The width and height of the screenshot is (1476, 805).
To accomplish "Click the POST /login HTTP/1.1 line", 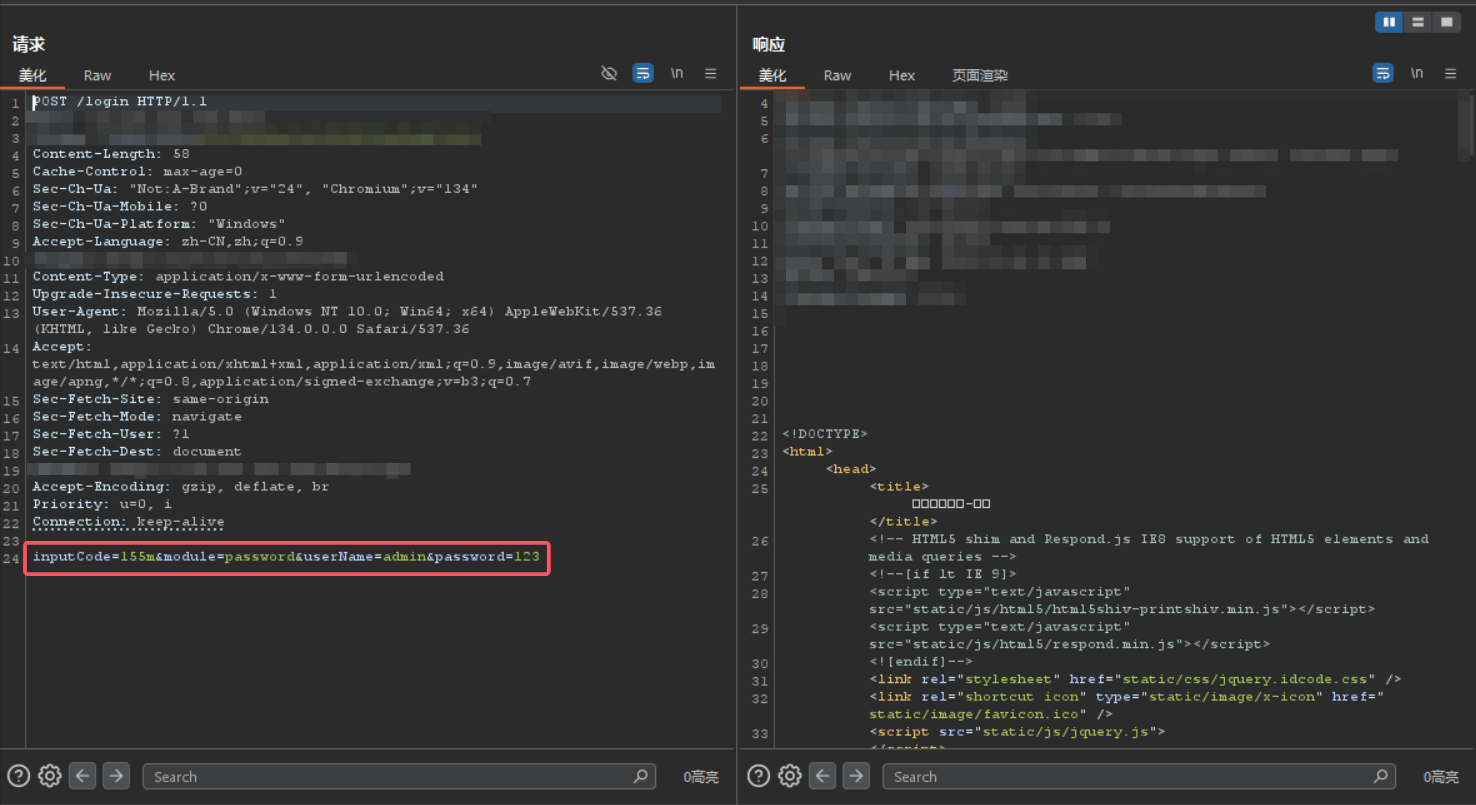I will (x=120, y=102).
